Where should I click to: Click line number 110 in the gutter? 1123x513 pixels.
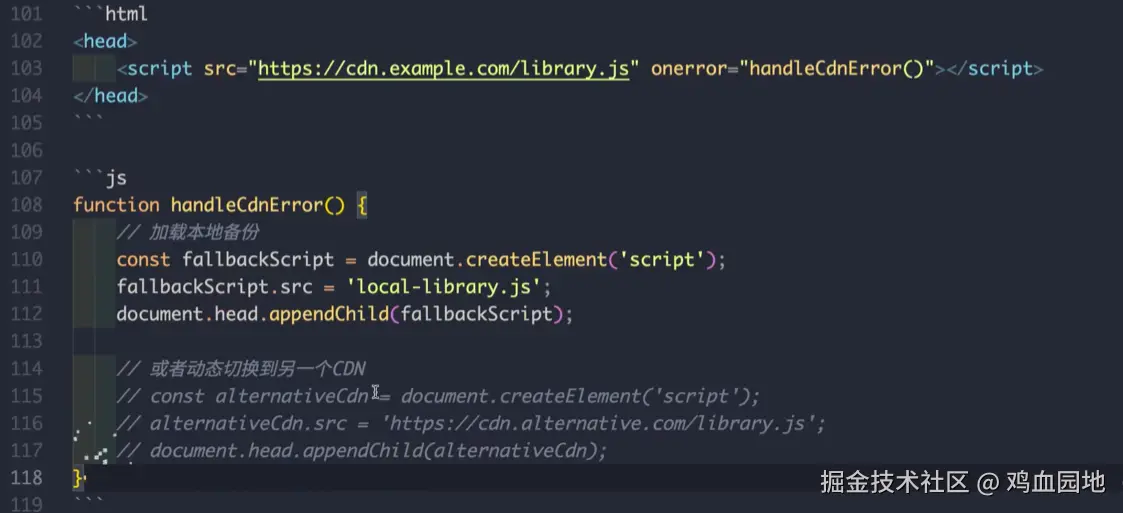(x=26, y=259)
